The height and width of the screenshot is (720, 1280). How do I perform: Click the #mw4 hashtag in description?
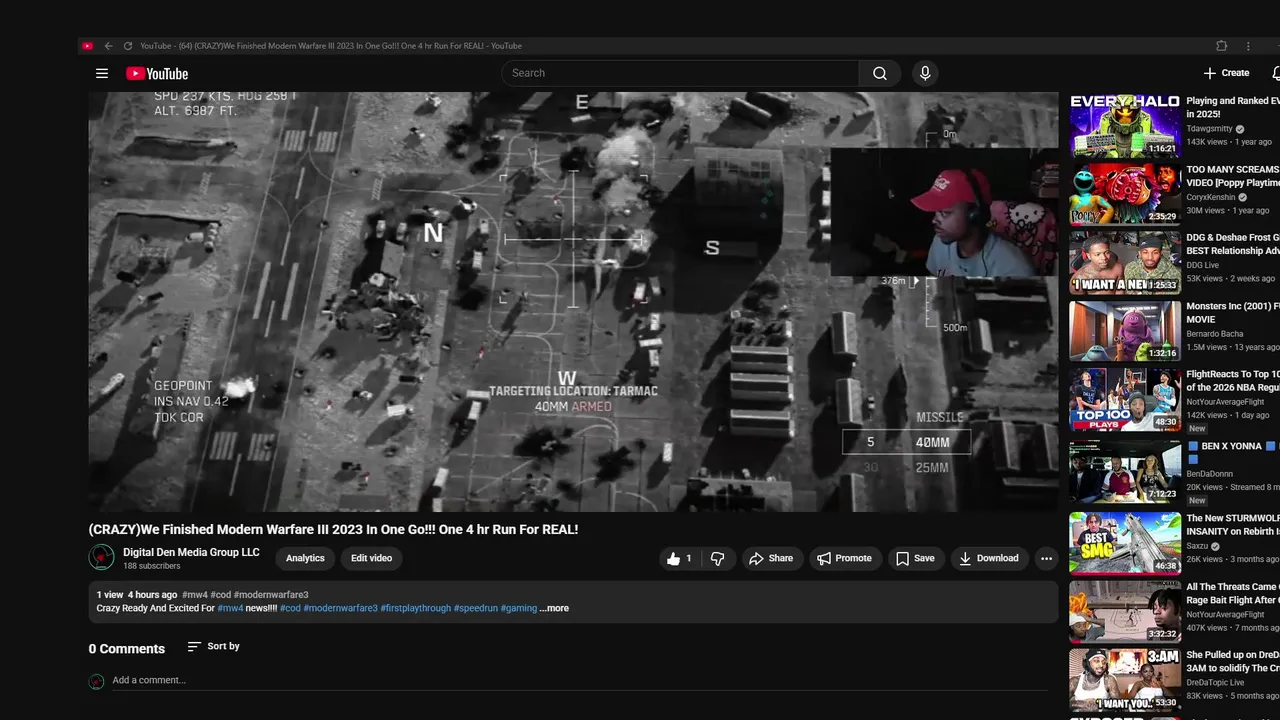230,608
